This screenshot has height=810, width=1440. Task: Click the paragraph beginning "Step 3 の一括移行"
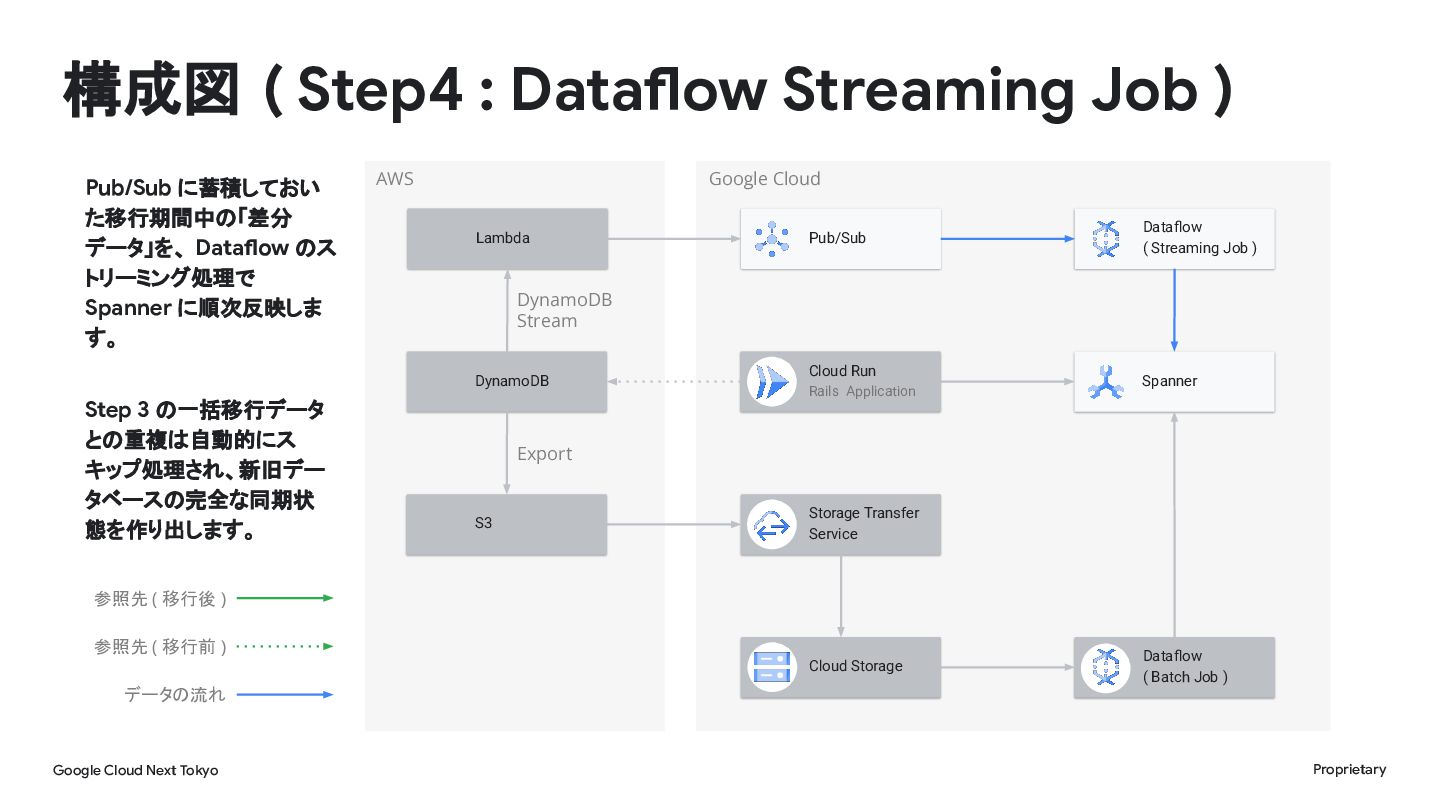[x=205, y=470]
